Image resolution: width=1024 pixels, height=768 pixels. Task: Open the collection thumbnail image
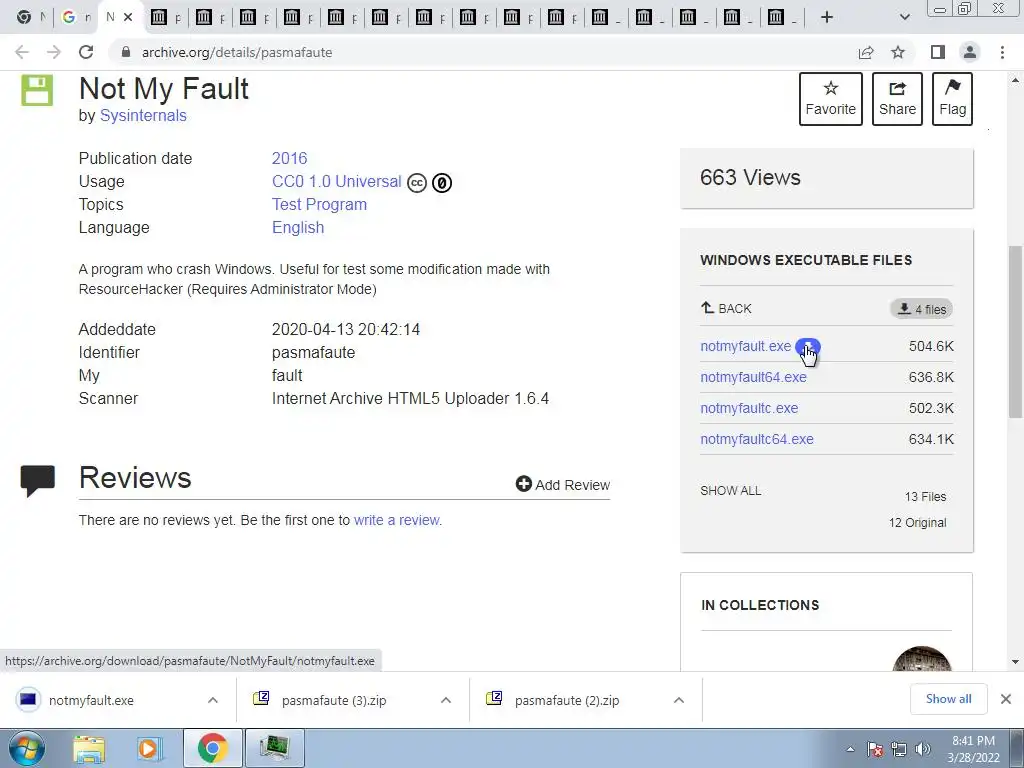click(x=921, y=658)
